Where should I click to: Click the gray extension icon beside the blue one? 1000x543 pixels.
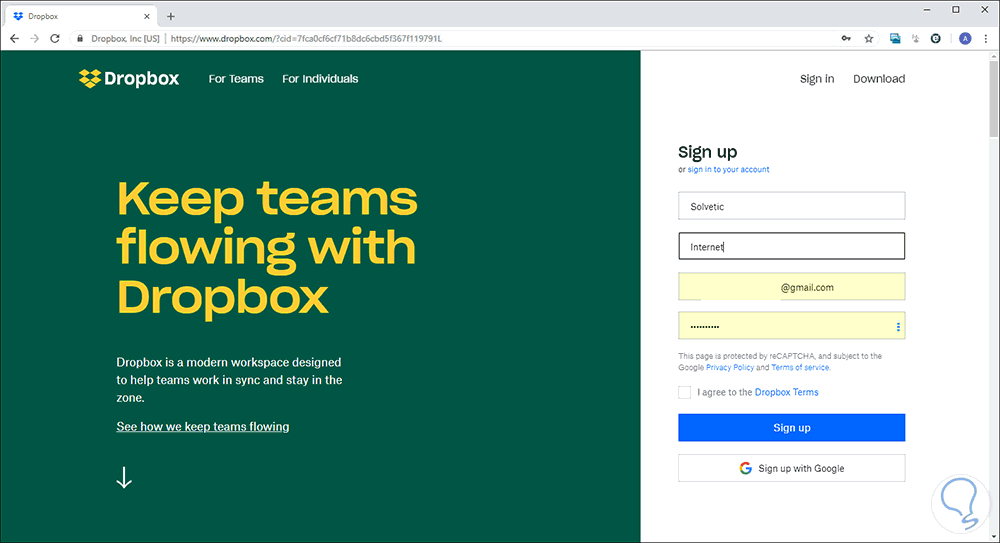(915, 38)
